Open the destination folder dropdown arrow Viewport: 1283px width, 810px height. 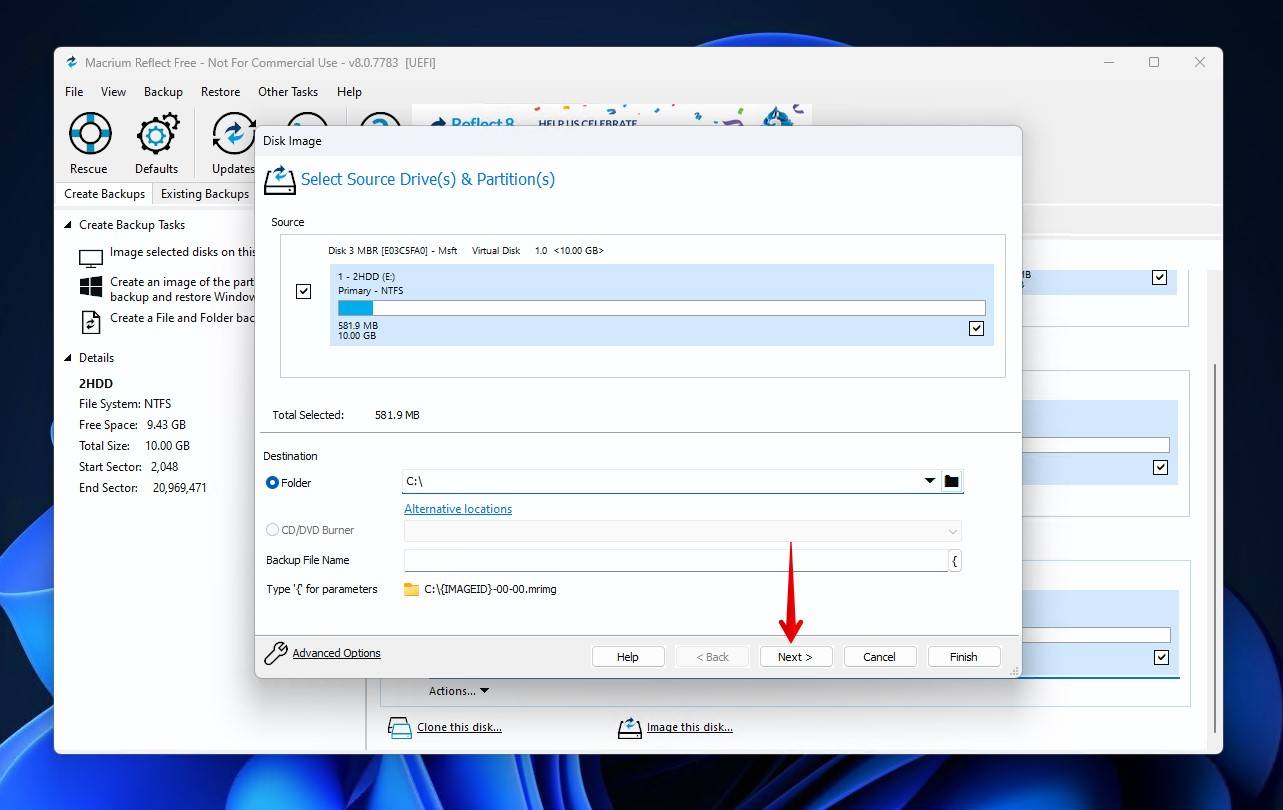tap(930, 482)
